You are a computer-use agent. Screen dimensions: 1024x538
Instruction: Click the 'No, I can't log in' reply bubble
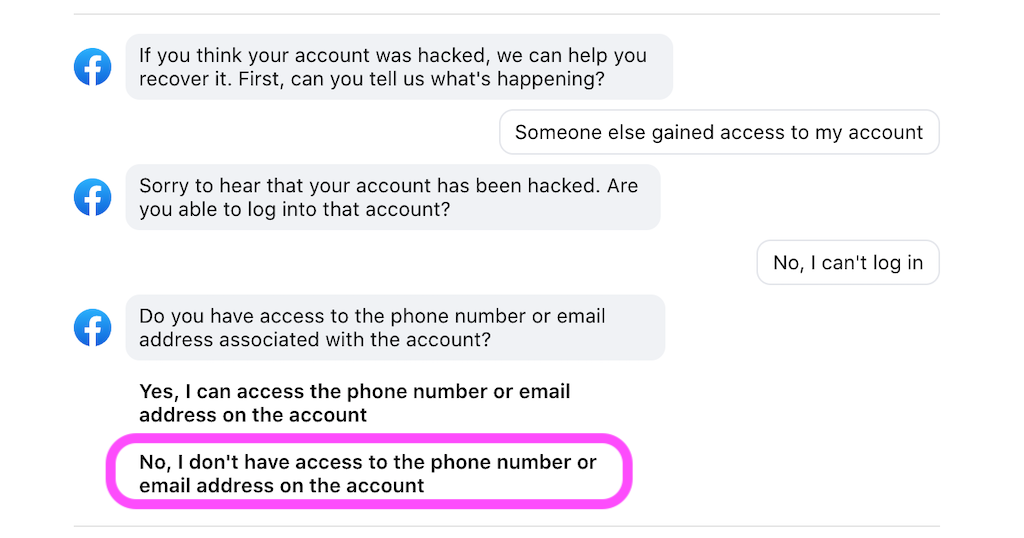[x=848, y=262]
